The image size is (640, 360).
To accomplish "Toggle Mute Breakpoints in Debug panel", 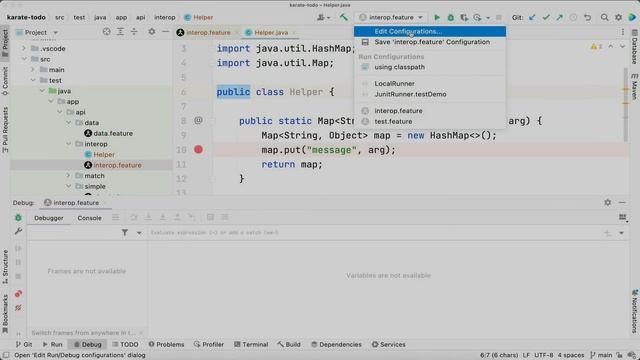I will (18, 308).
